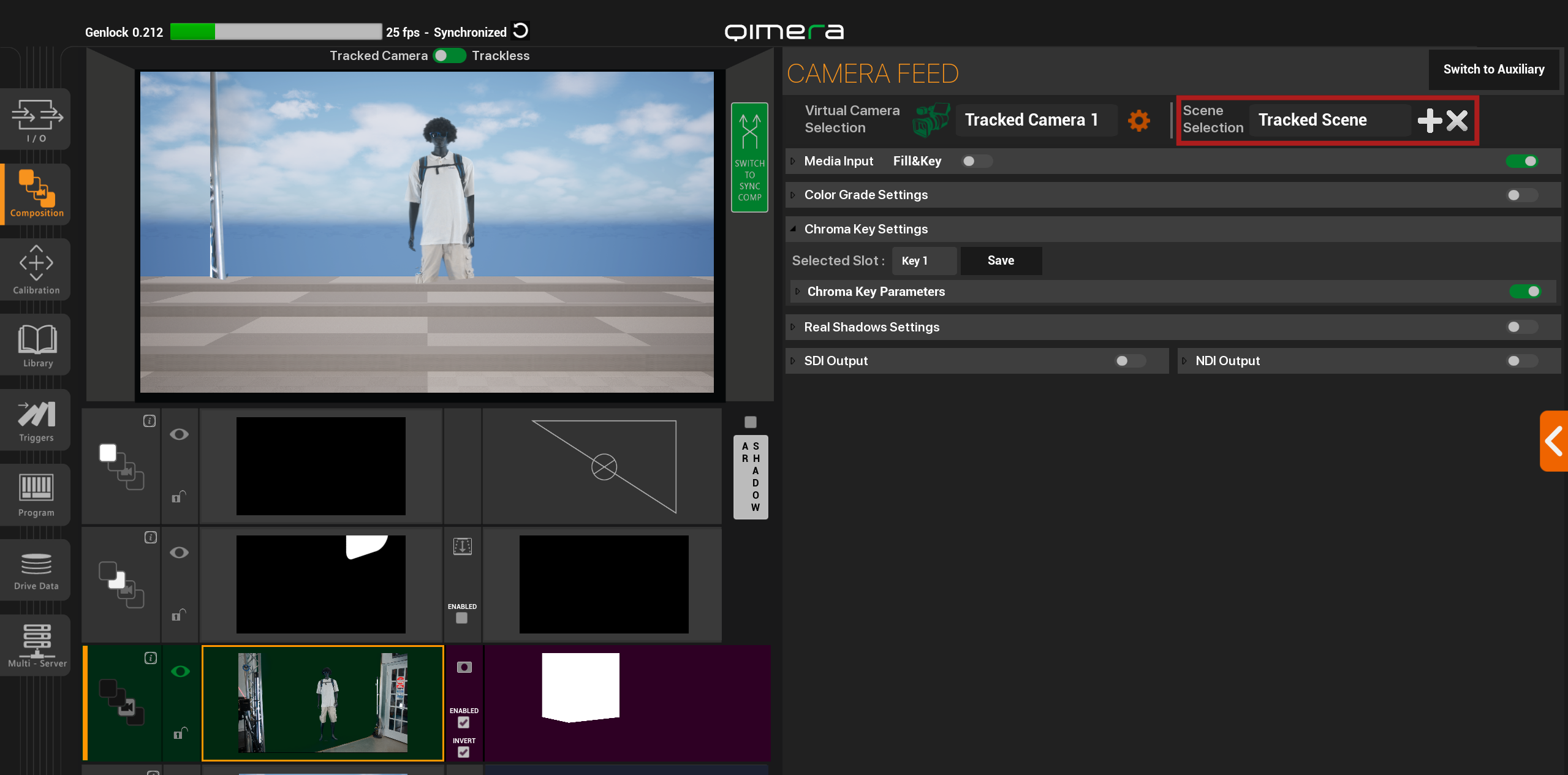Open the Drive Data panel
The image size is (1568, 775).
(x=36, y=570)
